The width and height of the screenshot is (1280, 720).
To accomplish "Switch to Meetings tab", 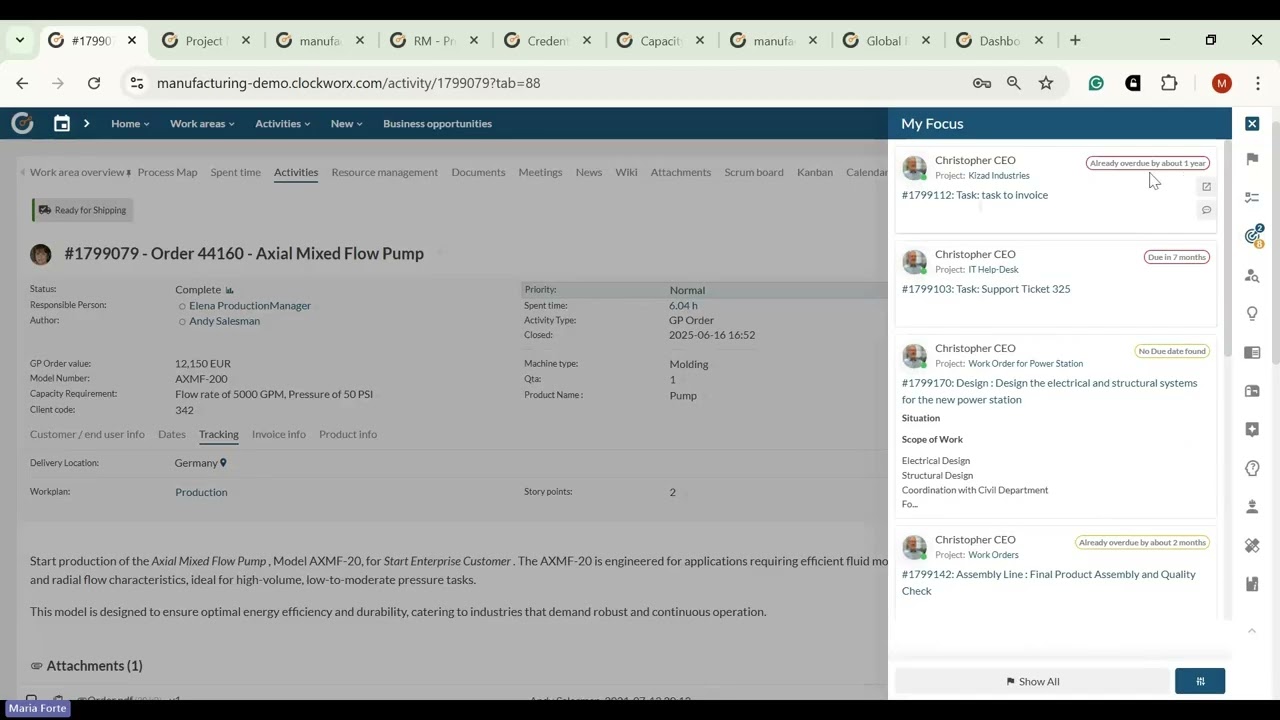I will tap(540, 172).
